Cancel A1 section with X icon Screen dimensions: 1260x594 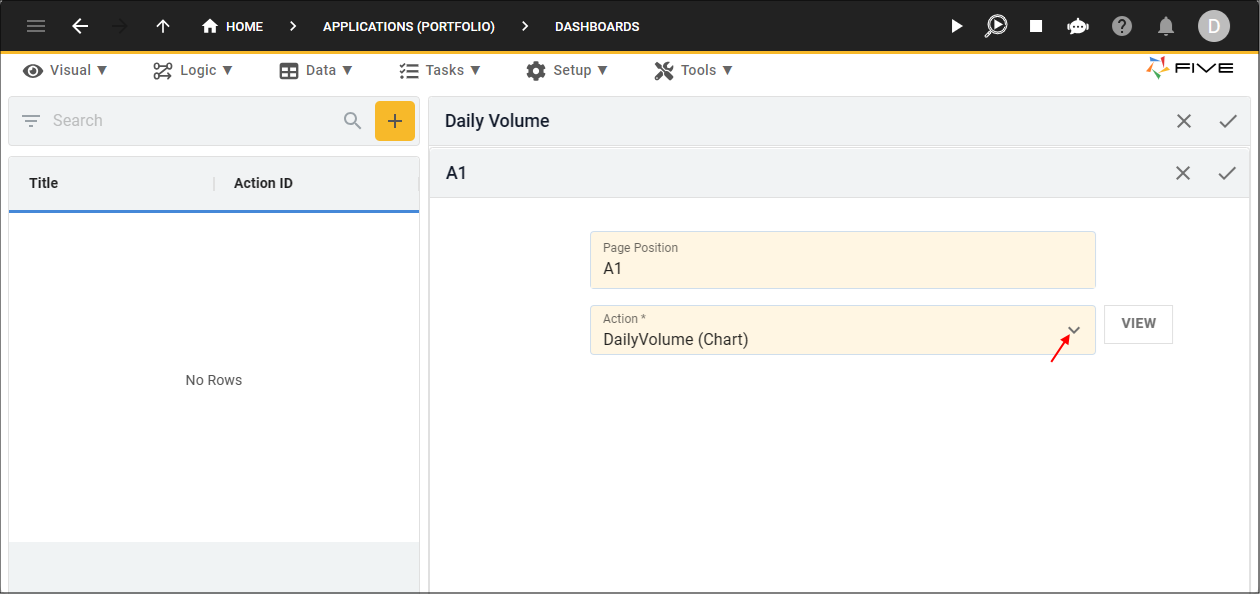(x=1183, y=173)
